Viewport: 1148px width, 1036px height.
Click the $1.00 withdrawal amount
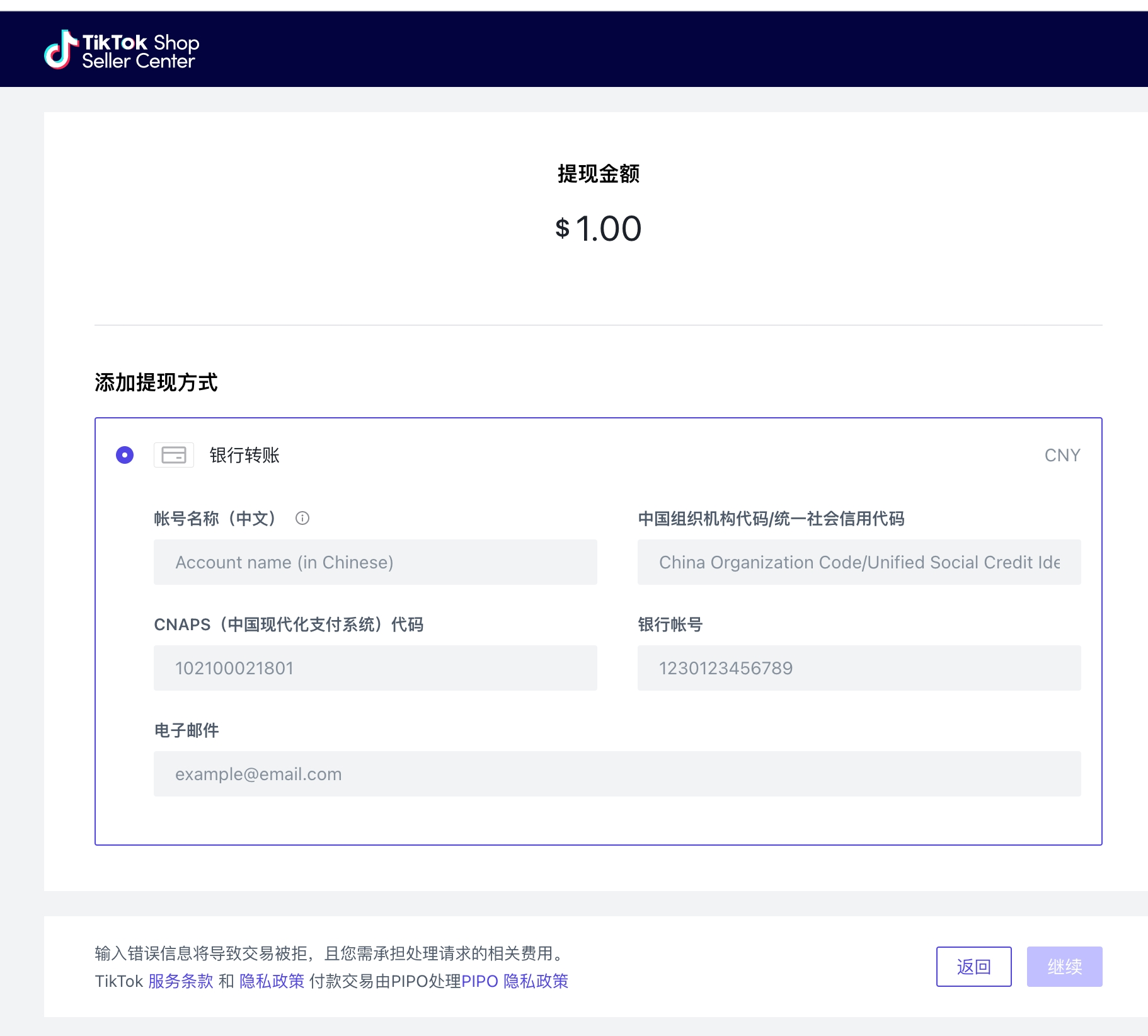[599, 228]
